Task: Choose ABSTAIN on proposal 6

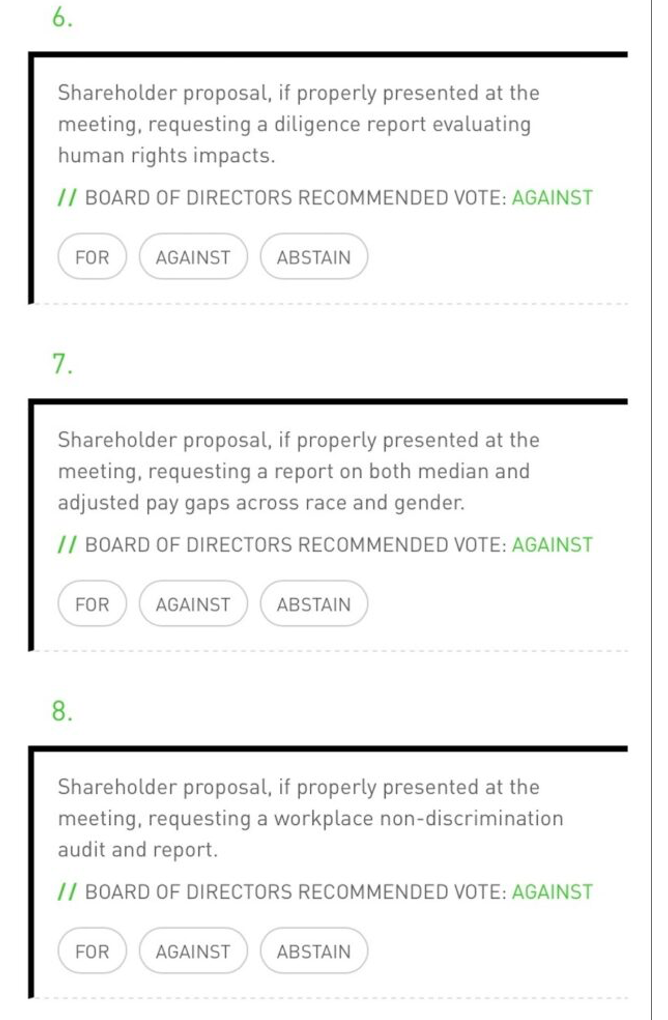Action: (314, 257)
